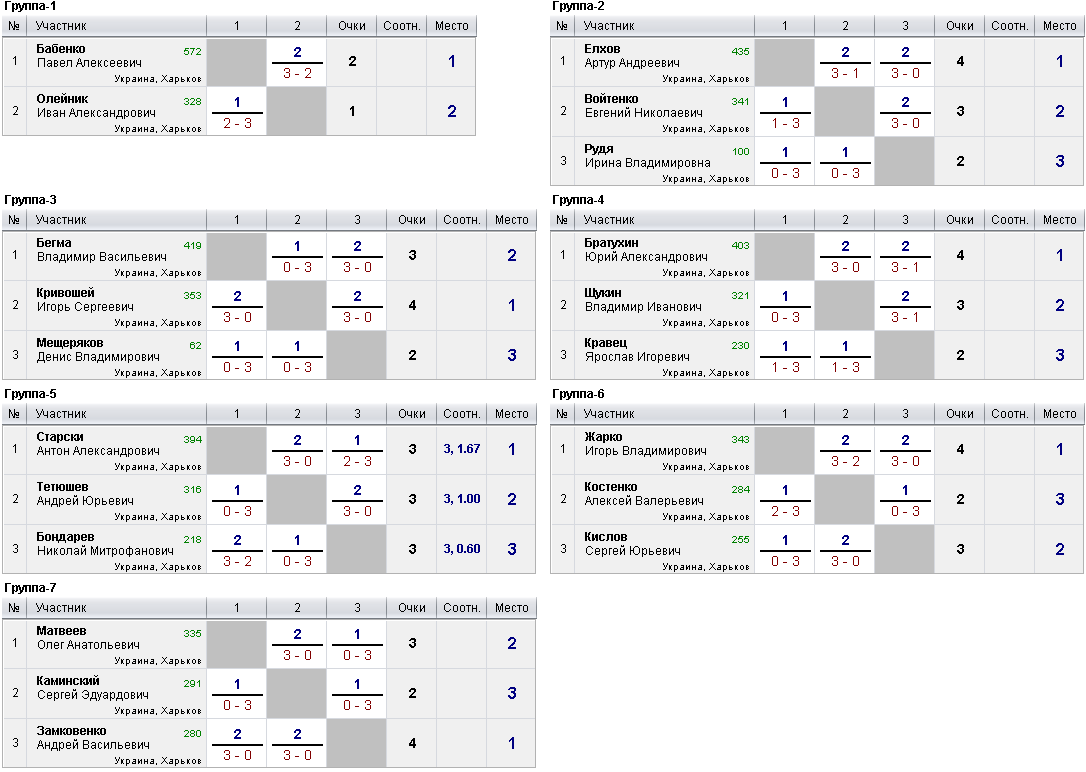
Task: Select the ratio 3, 1.67 for Старски
Action: pyautogui.click(x=461, y=449)
